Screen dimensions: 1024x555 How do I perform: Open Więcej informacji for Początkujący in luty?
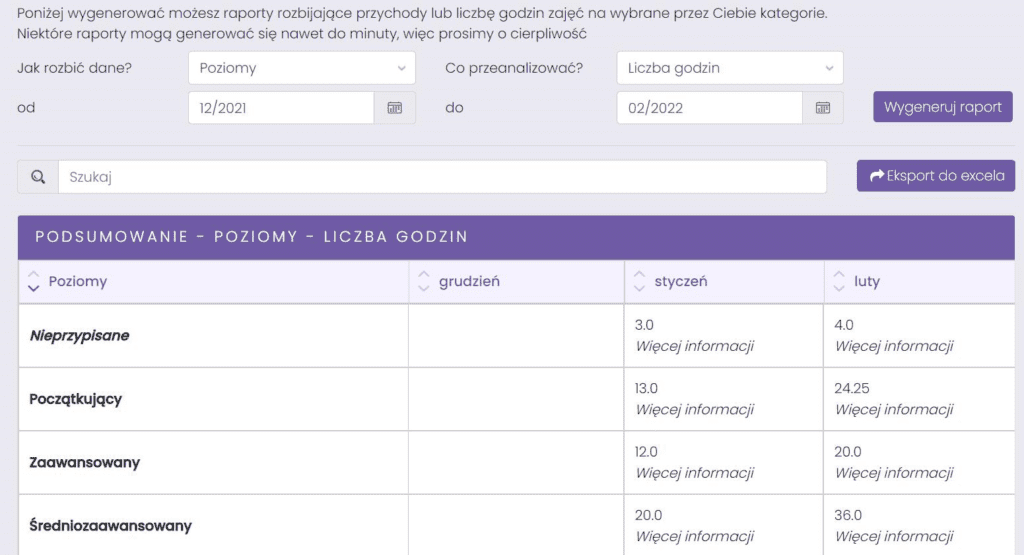(x=894, y=409)
